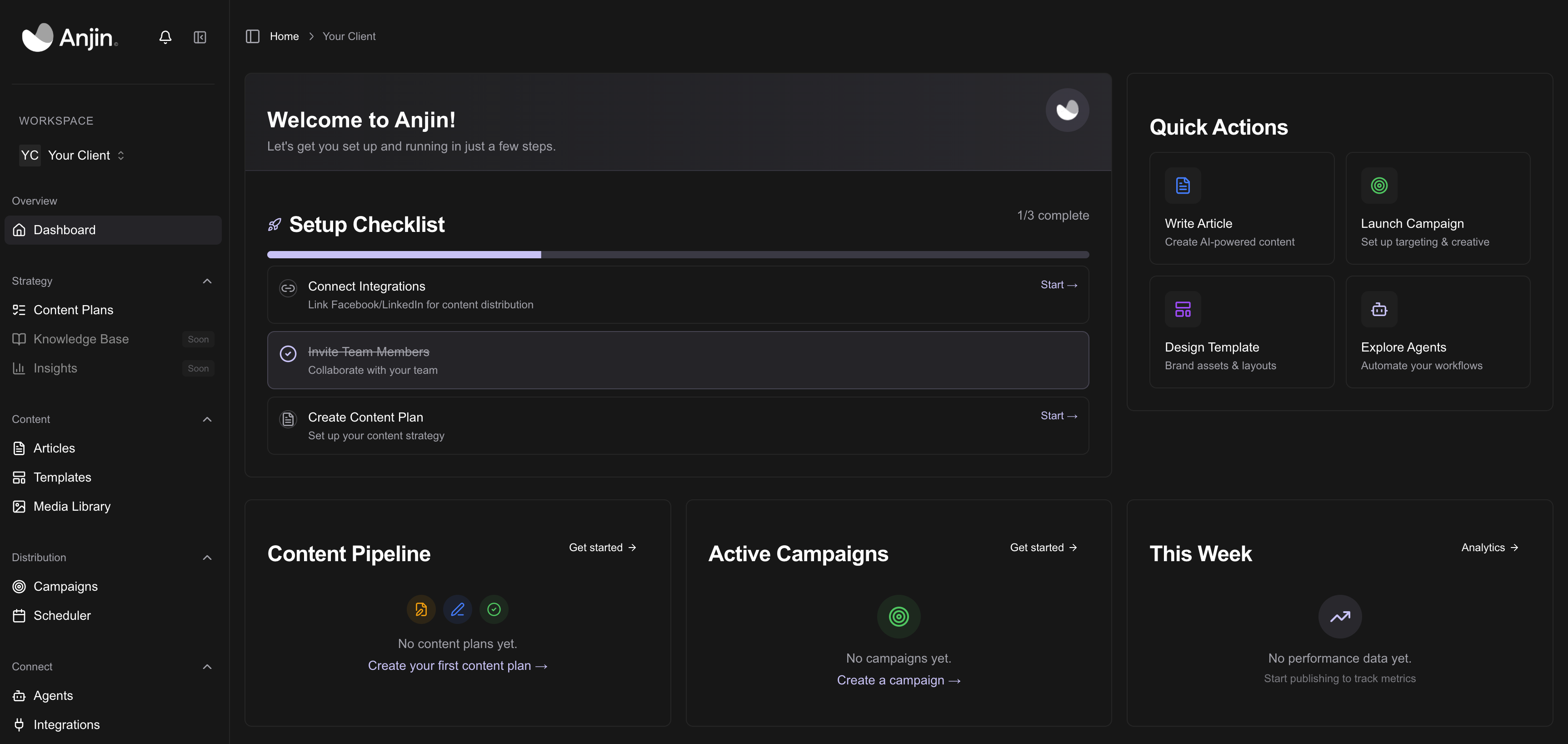Toggle the Invite Team Members completion checkmark
Image resolution: width=1568 pixels, height=744 pixels.
click(287, 353)
